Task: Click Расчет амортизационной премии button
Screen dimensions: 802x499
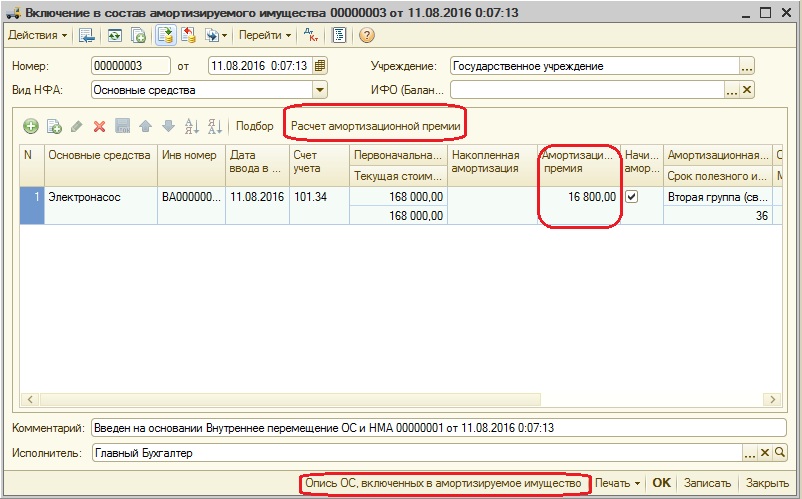Action: (376, 126)
